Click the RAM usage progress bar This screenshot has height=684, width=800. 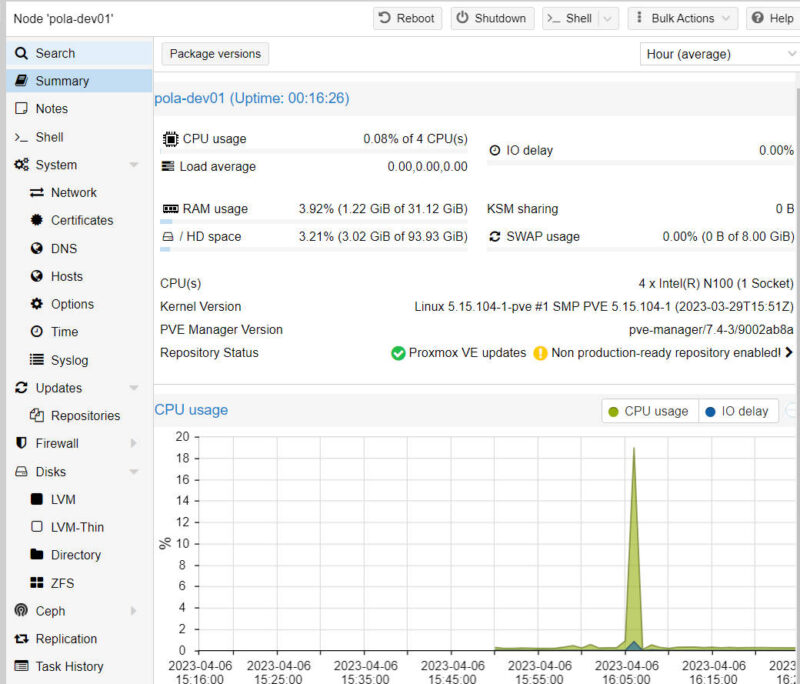pos(314,221)
